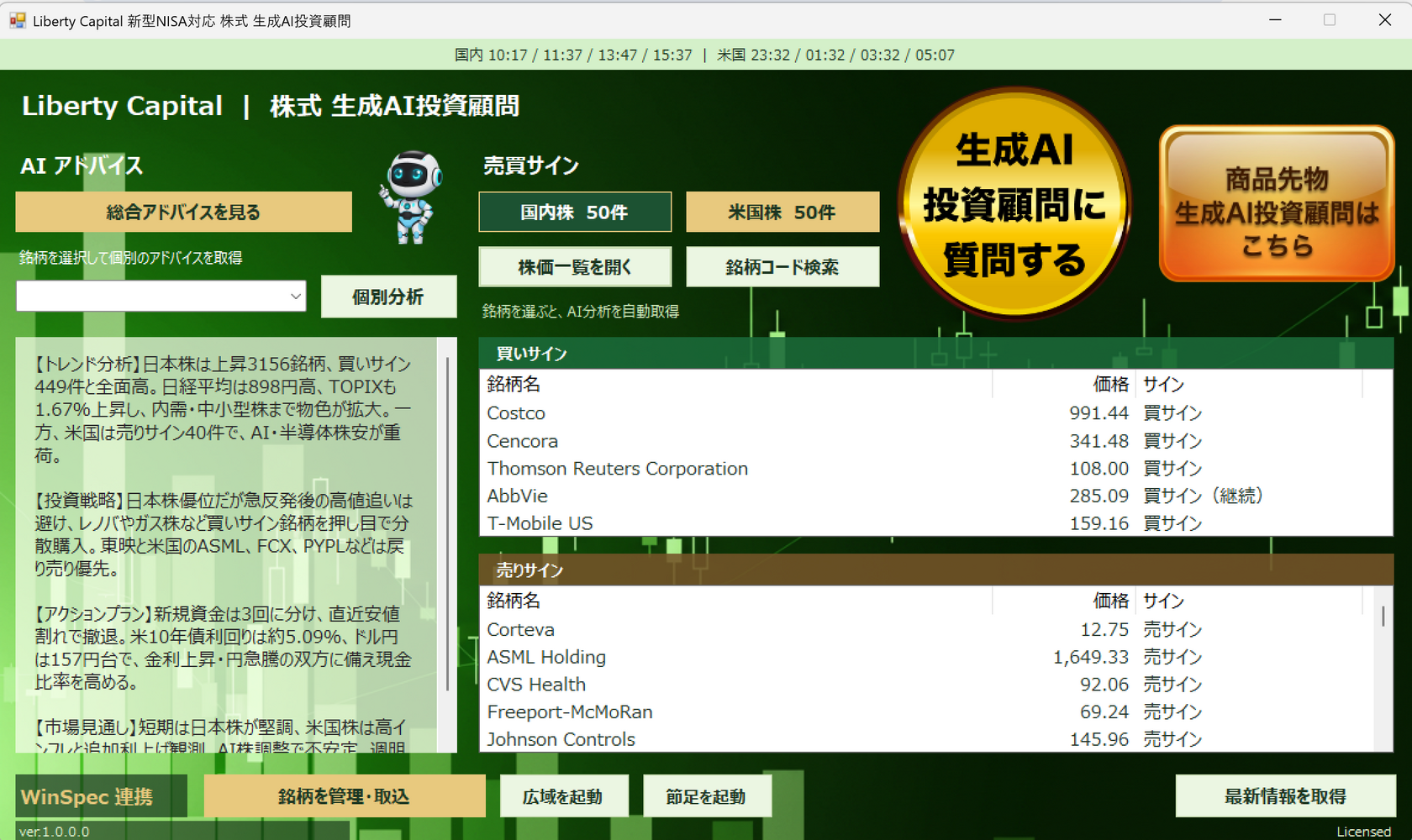The image size is (1412, 840).
Task: Select Freeport-McMoRan sell row
Action: click(x=925, y=712)
